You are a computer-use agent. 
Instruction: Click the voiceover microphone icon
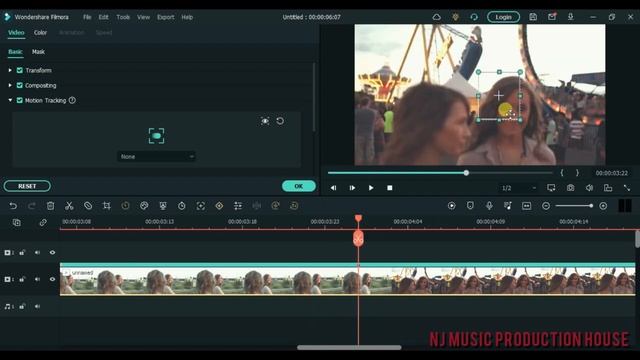[x=489, y=206]
